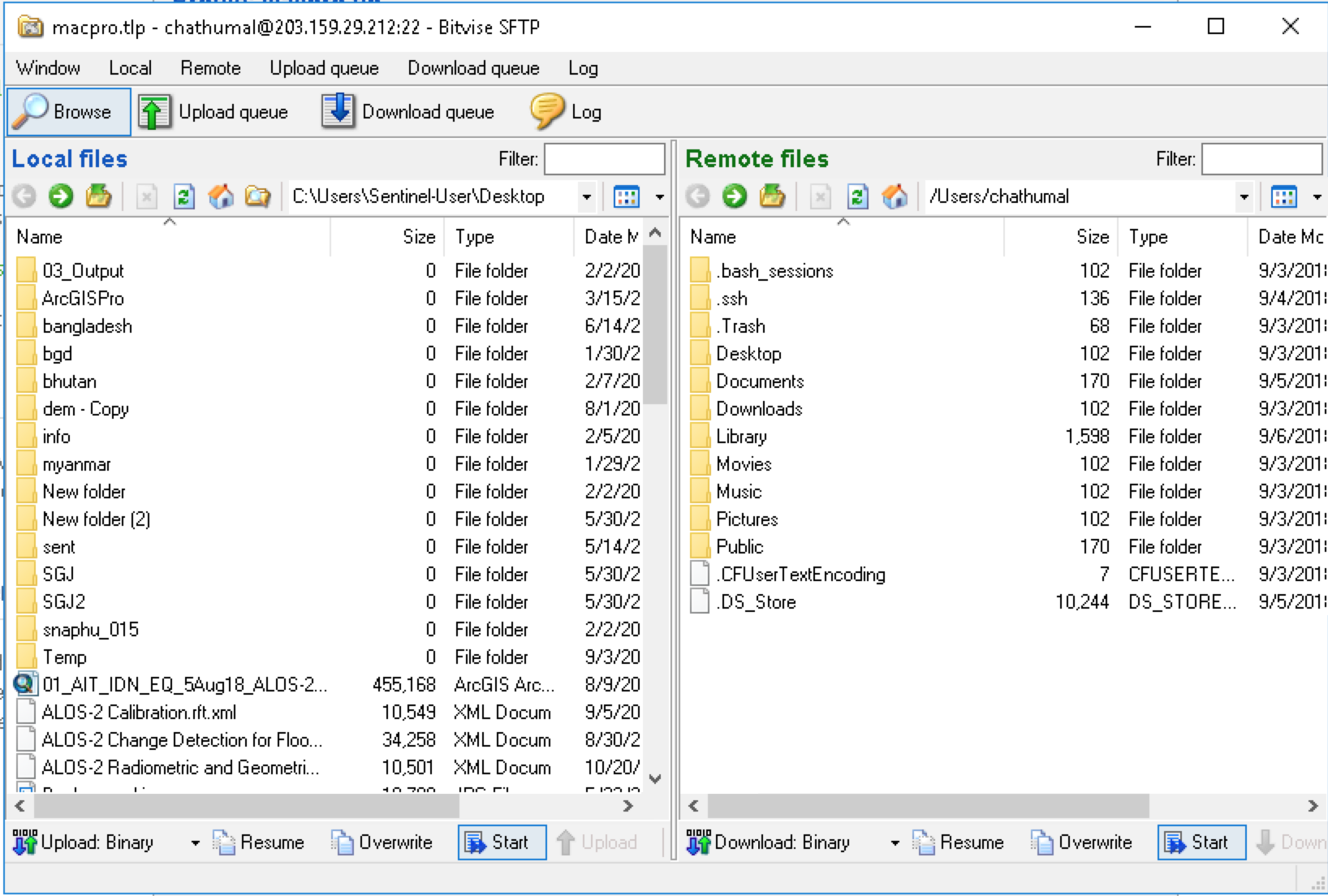Image resolution: width=1328 pixels, height=896 pixels.
Task: Select the ArcGISPro local folder
Action: point(83,298)
